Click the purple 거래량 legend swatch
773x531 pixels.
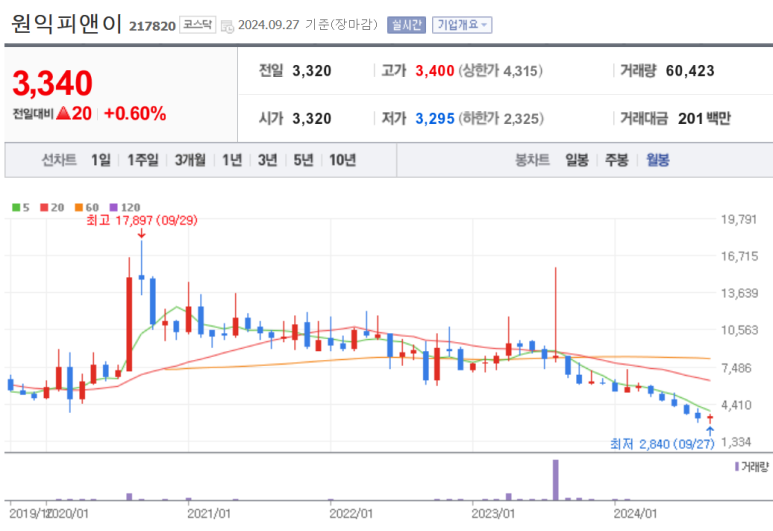coord(737,466)
